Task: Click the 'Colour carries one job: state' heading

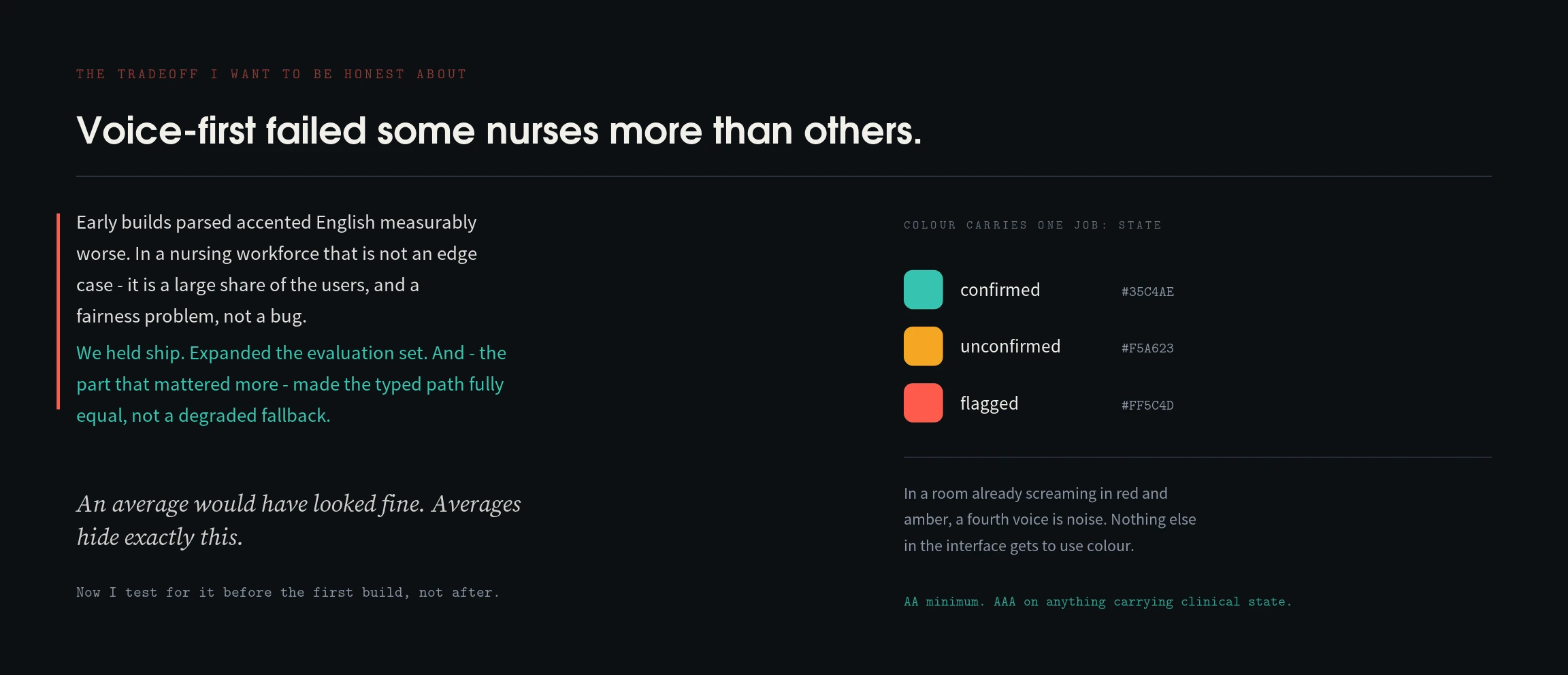Action: point(1032,225)
